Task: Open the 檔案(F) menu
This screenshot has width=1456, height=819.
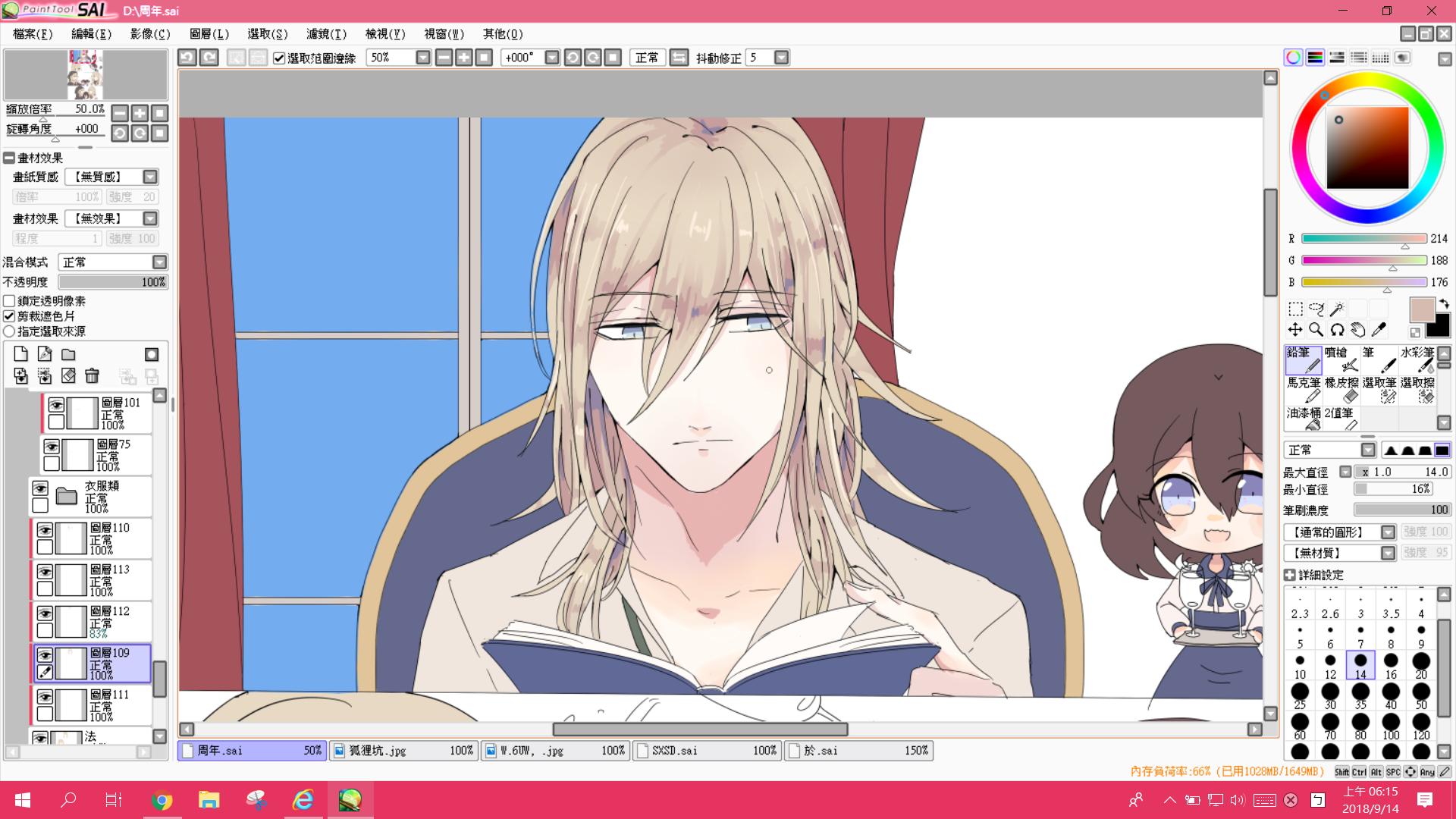Action: click(33, 34)
